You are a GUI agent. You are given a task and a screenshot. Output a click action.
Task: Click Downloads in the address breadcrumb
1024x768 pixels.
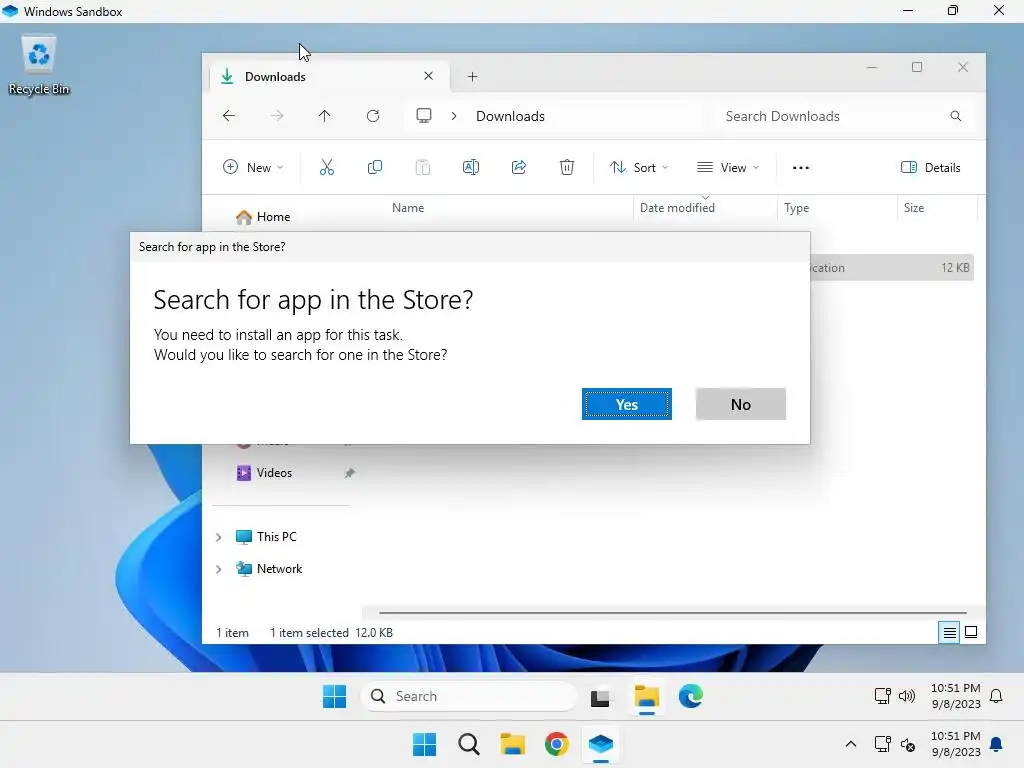tap(510, 116)
